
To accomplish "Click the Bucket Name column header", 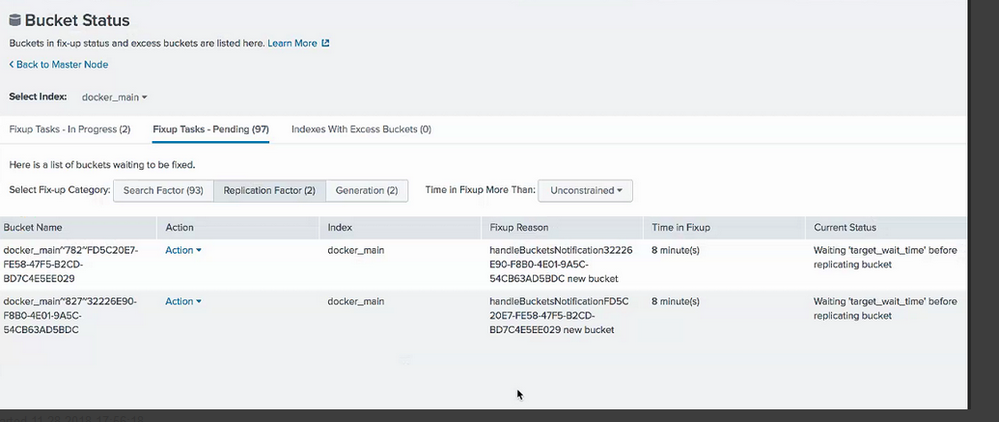I will click(36, 228).
